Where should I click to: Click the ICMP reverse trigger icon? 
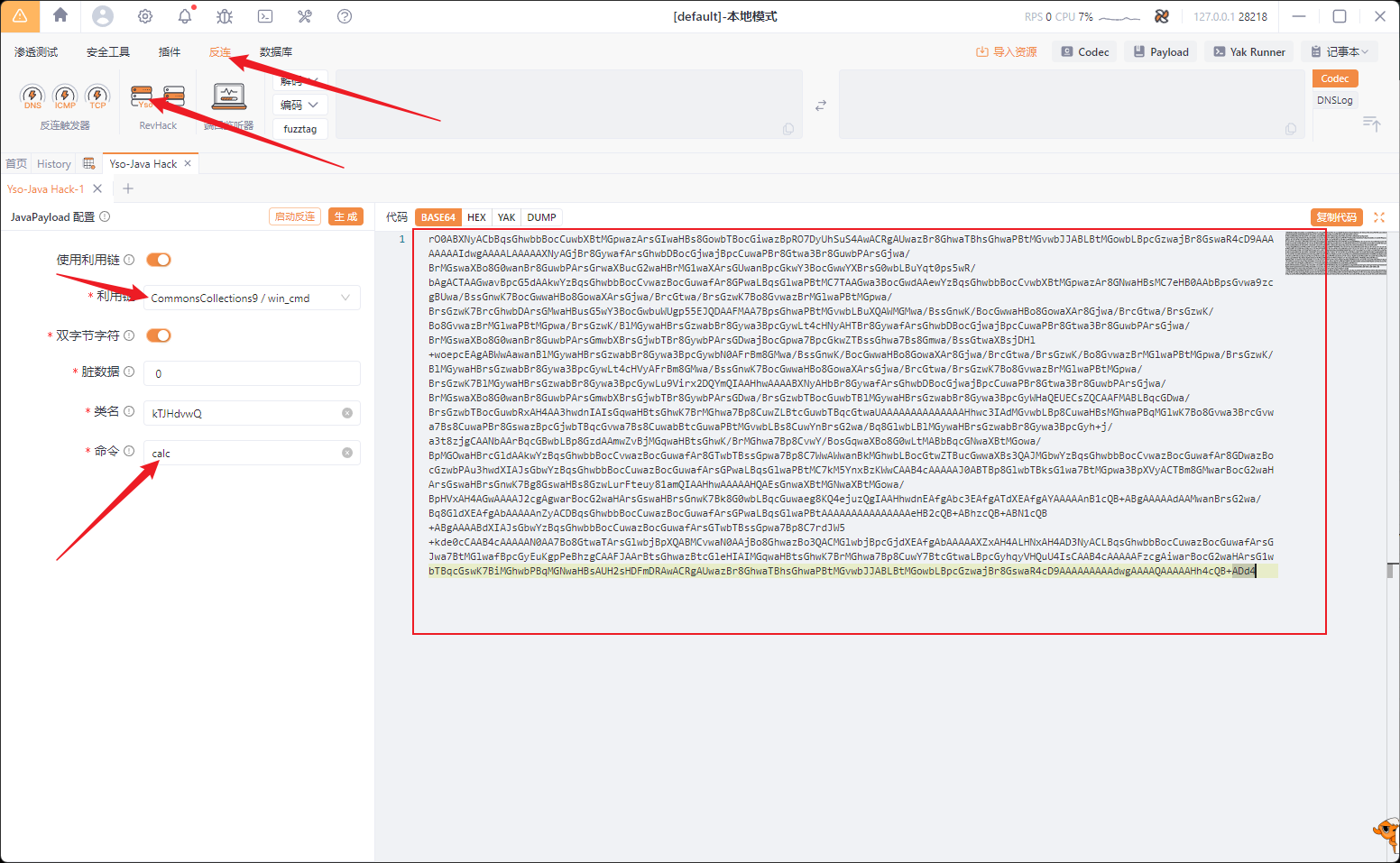pos(65,96)
